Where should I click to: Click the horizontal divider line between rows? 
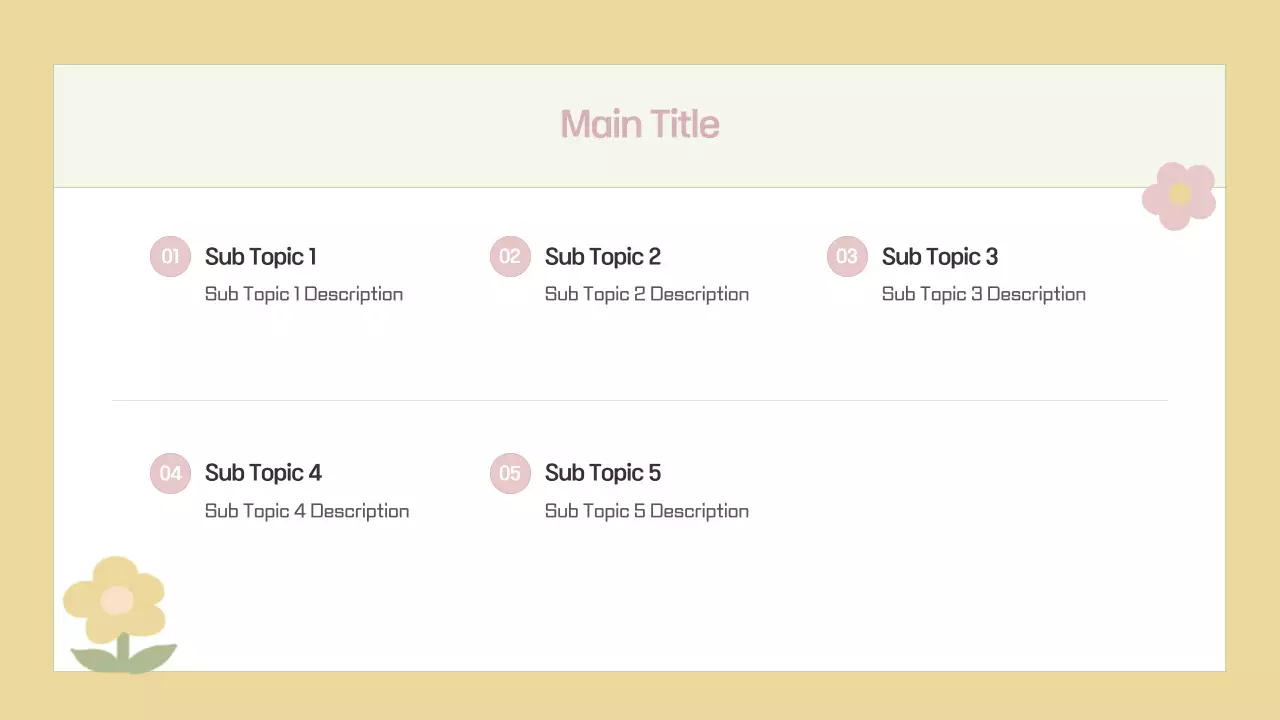pos(640,400)
